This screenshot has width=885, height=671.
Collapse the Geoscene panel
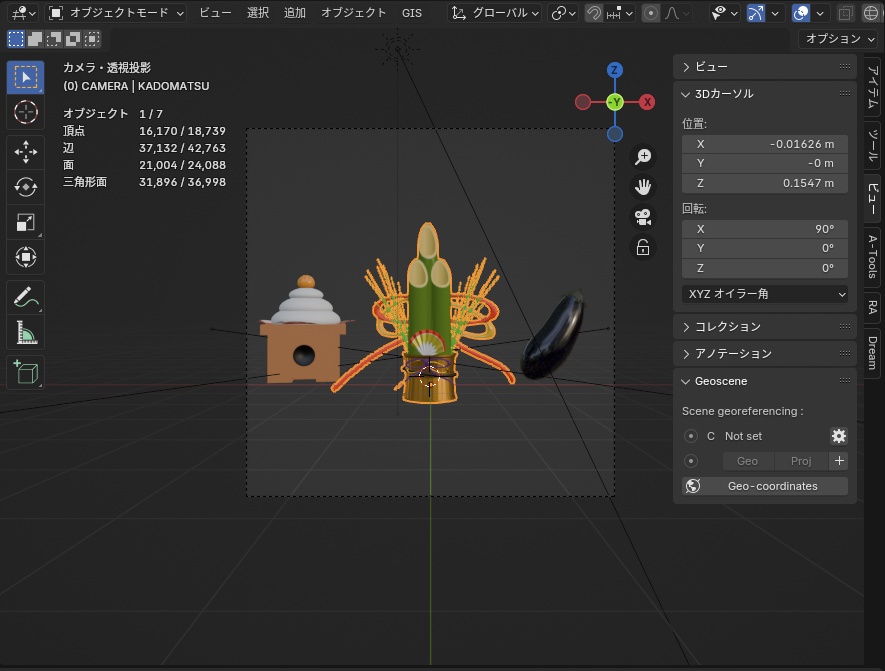point(765,381)
